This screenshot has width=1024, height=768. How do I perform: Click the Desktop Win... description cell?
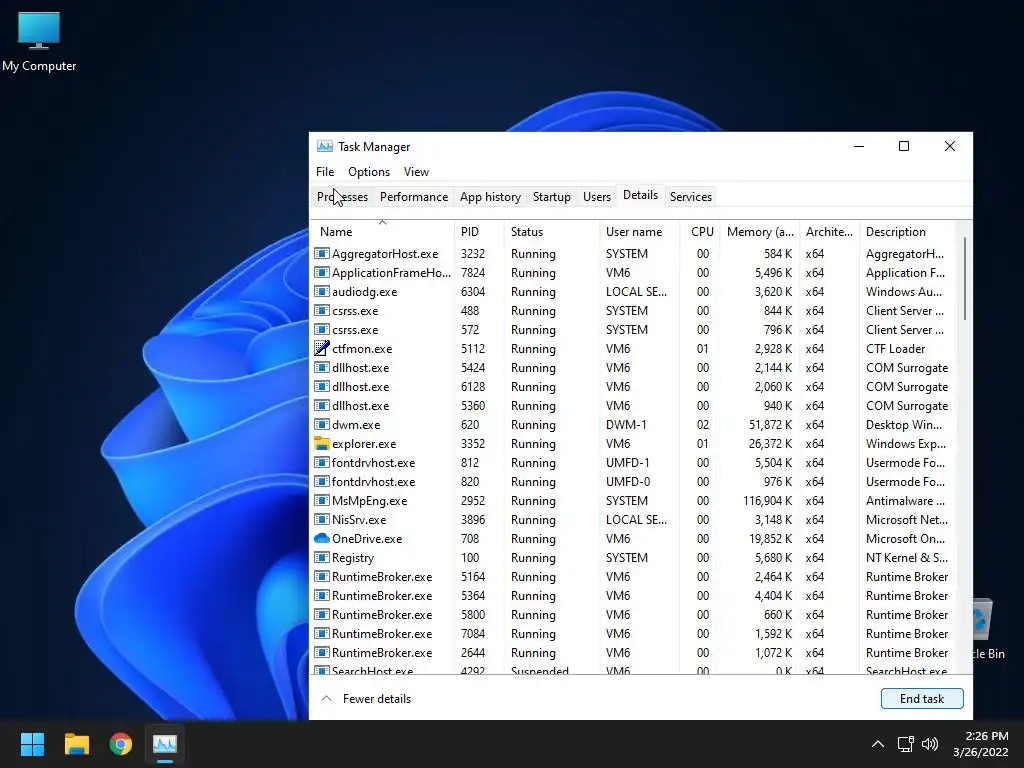point(904,424)
